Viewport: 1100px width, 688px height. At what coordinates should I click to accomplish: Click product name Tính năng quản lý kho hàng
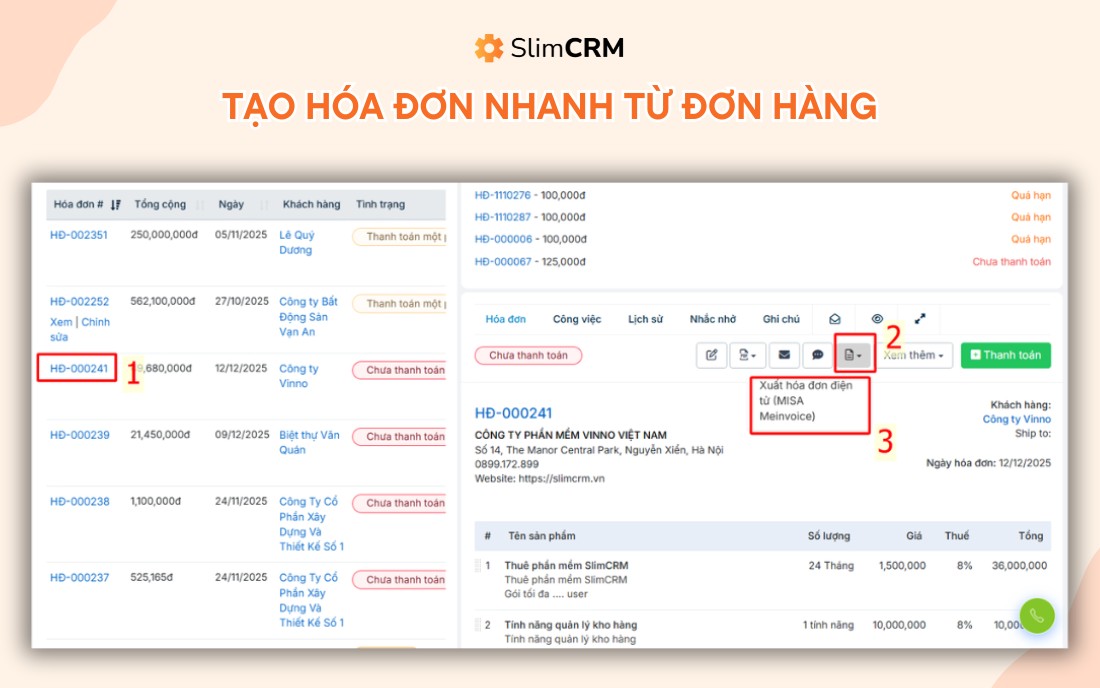tap(570, 625)
